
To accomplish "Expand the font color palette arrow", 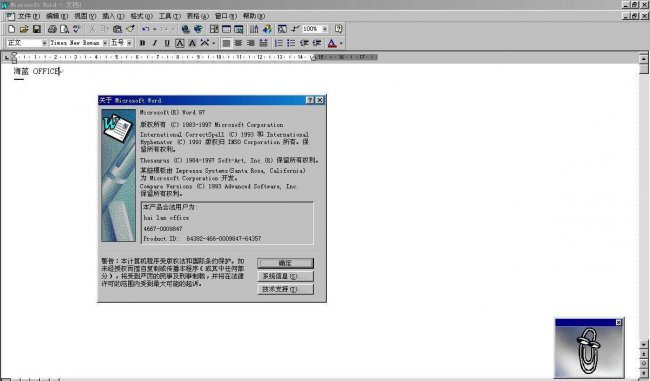I will [x=341, y=43].
